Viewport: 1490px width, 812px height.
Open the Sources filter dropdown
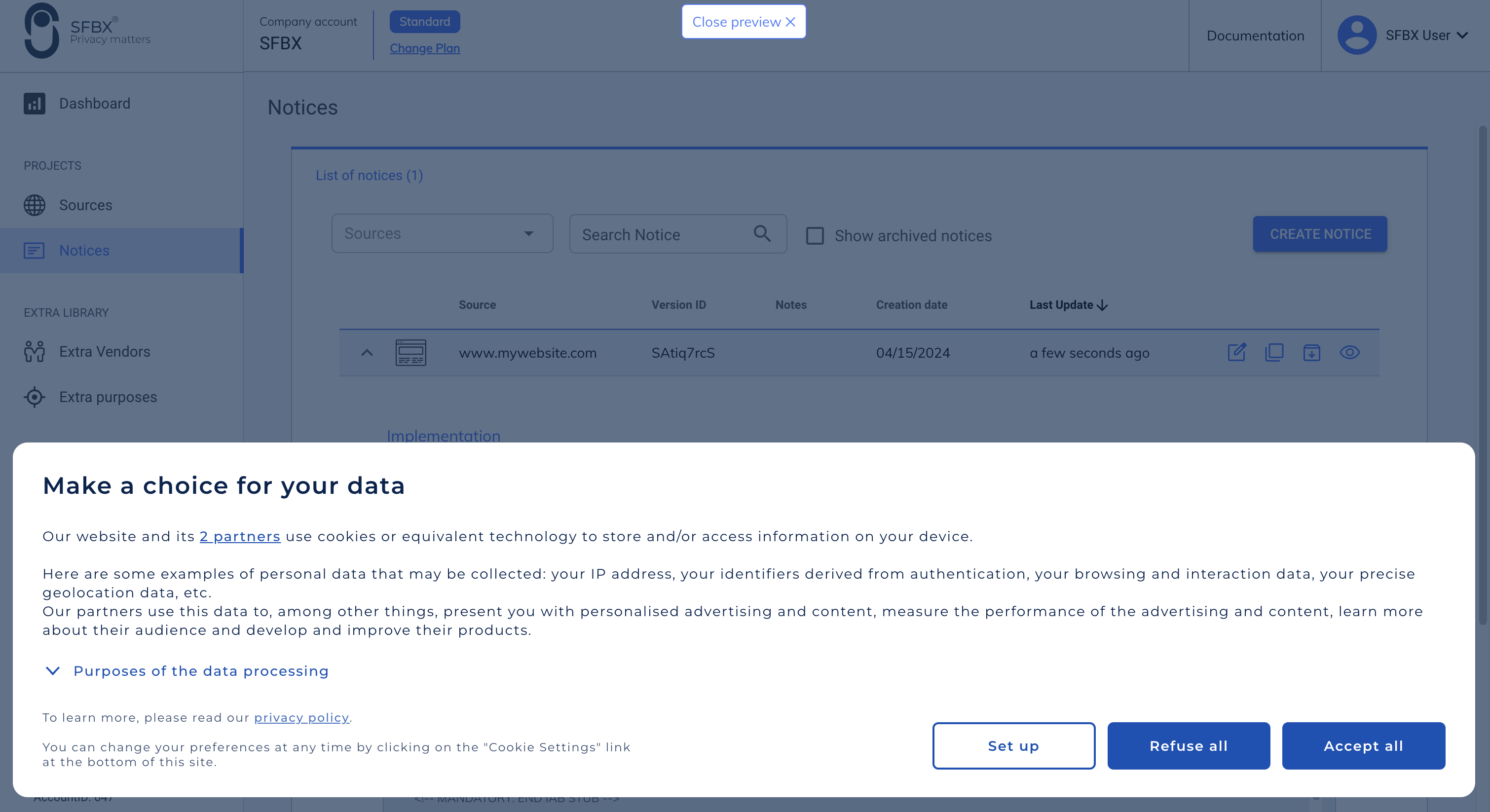coord(442,233)
